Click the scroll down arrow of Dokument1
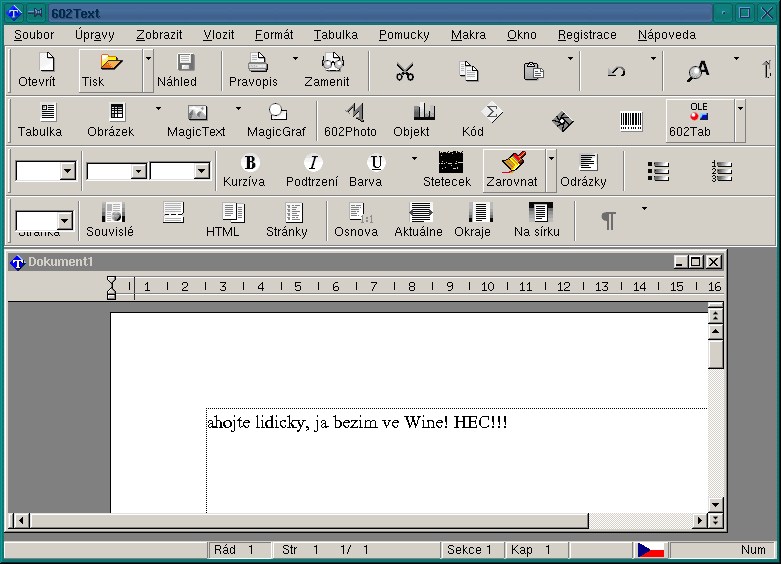 [x=715, y=505]
